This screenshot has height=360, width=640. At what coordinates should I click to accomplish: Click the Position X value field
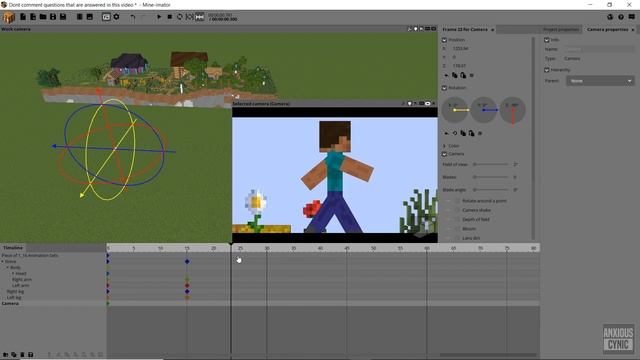pyautogui.click(x=460, y=49)
